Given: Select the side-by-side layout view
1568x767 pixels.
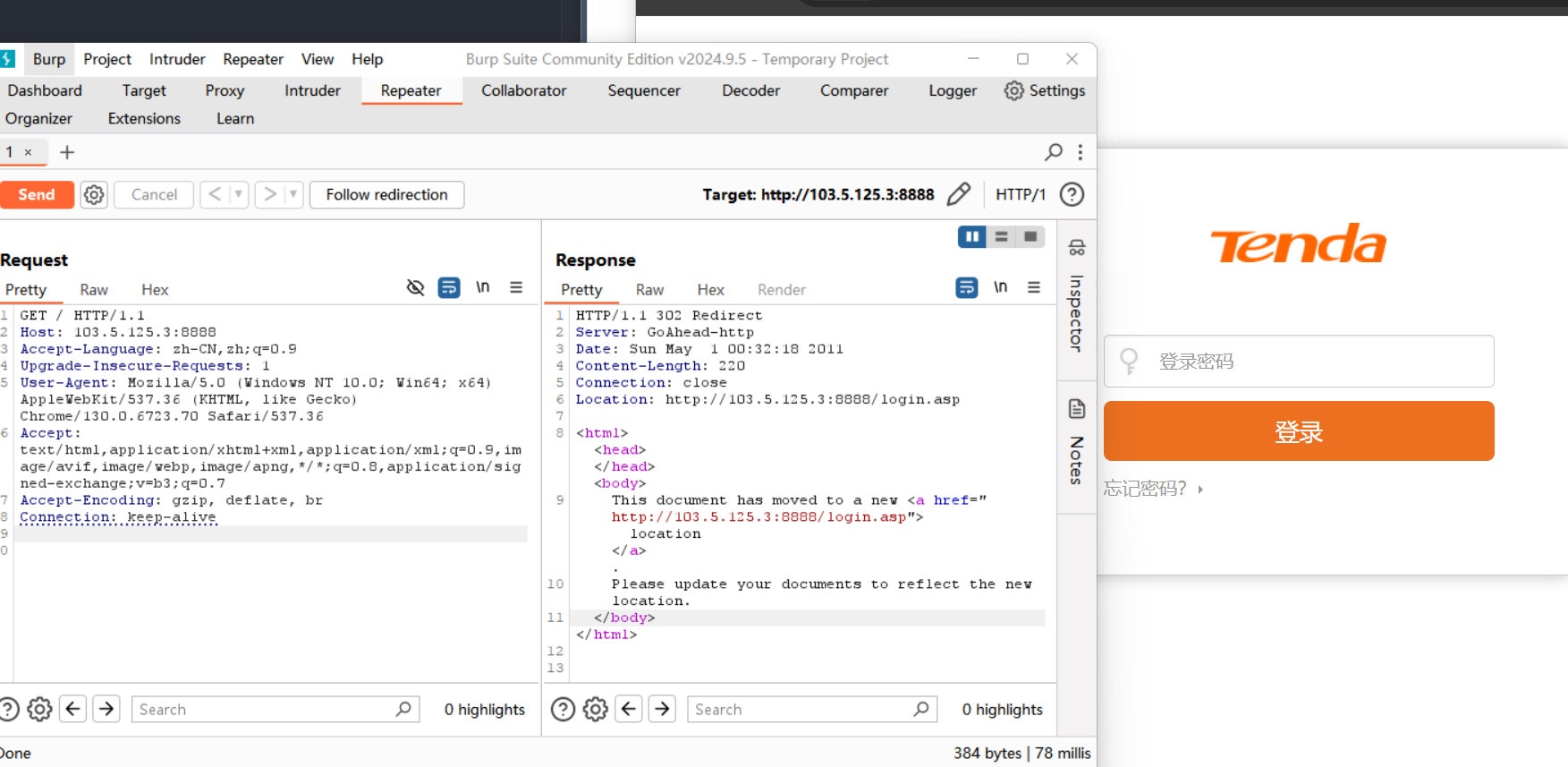Looking at the screenshot, I should pos(971,236).
